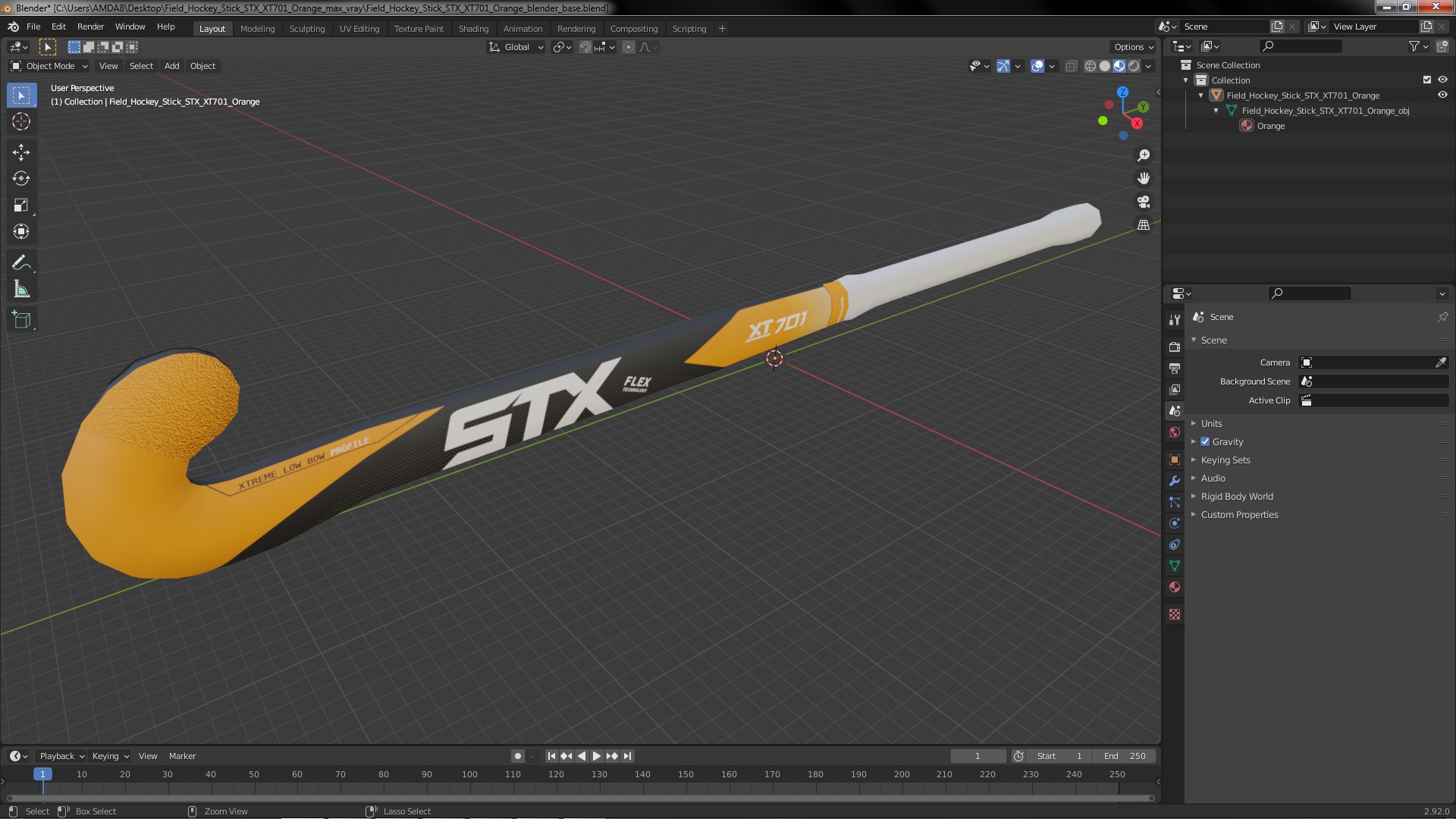Toggle X-Ray mode
Viewport: 1456px width, 819px height.
click(x=1071, y=66)
